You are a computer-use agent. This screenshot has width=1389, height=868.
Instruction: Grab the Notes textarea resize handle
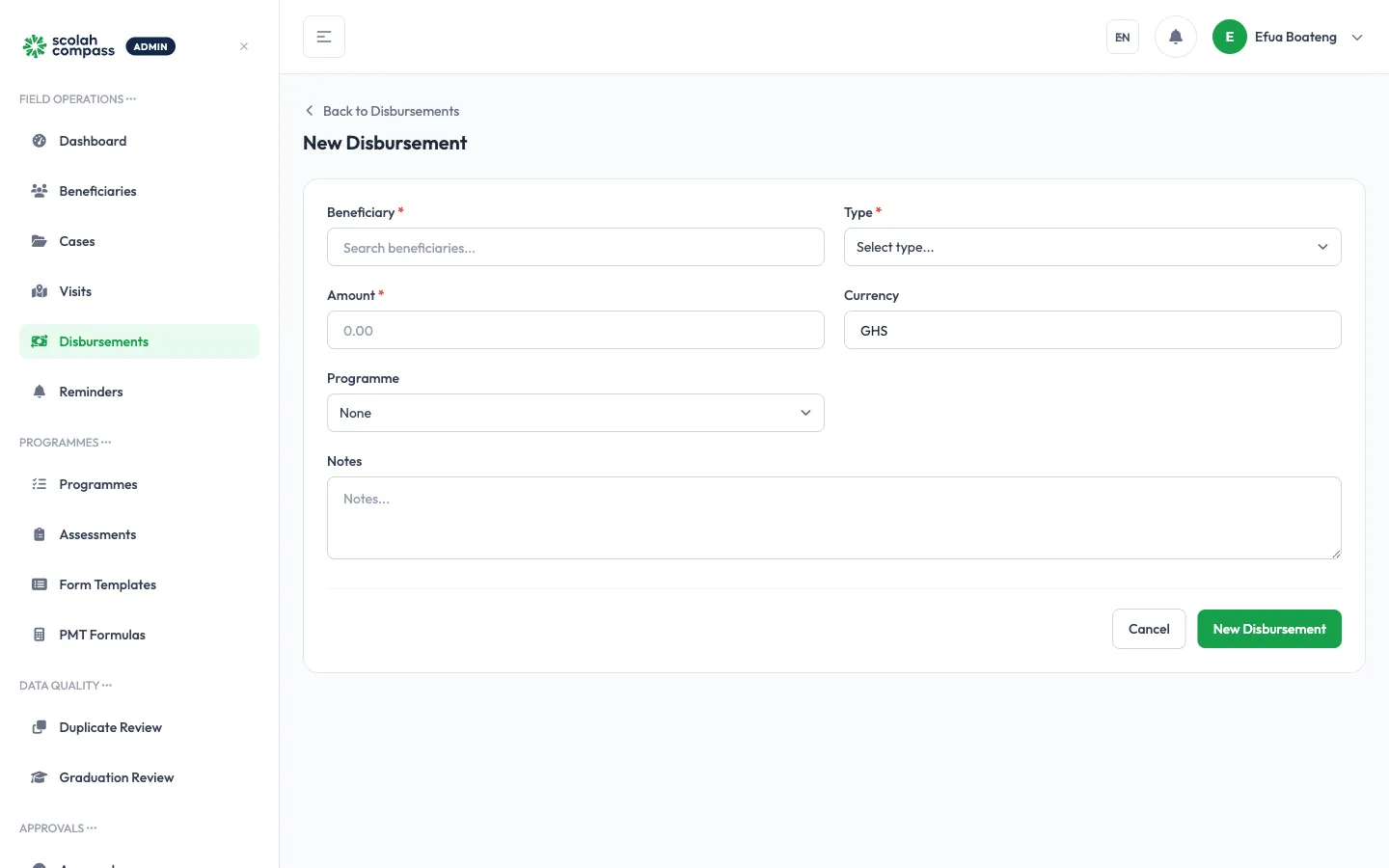pyautogui.click(x=1336, y=554)
